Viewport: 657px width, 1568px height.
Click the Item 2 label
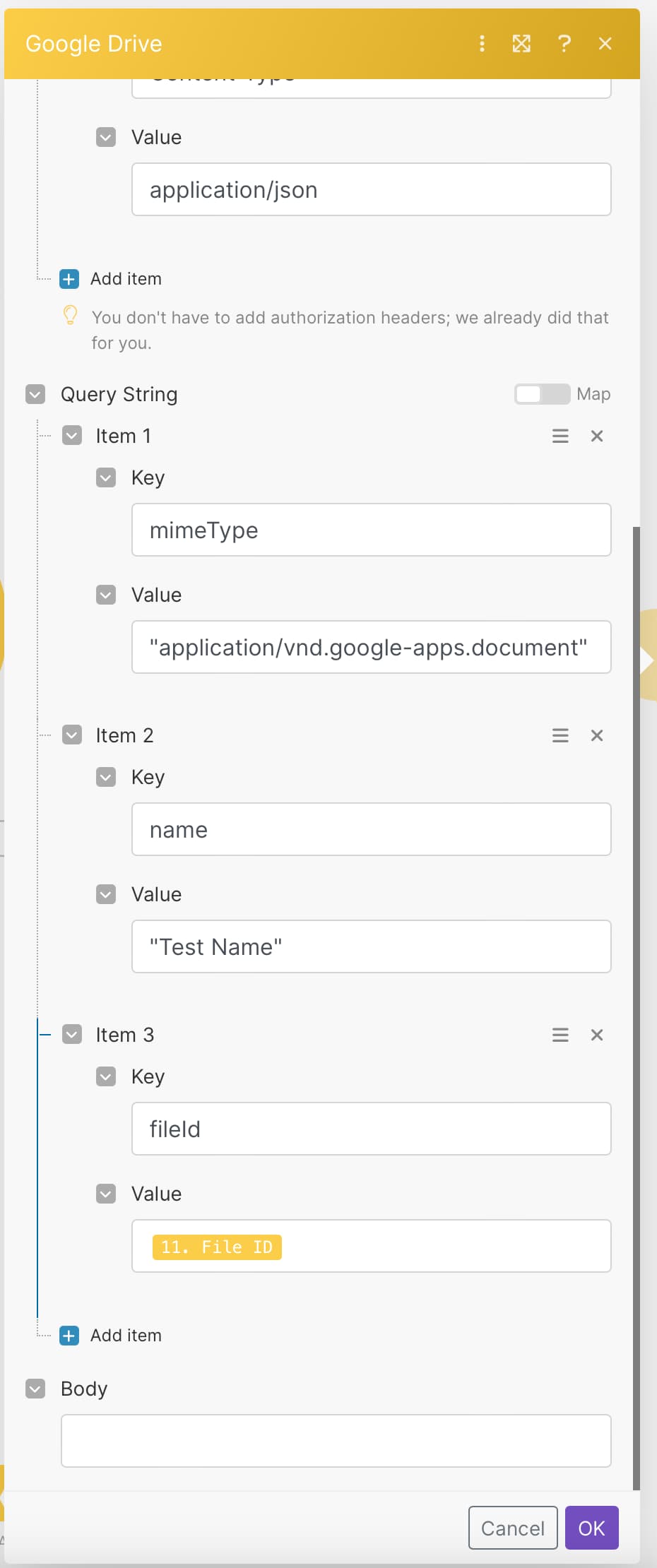(x=125, y=735)
